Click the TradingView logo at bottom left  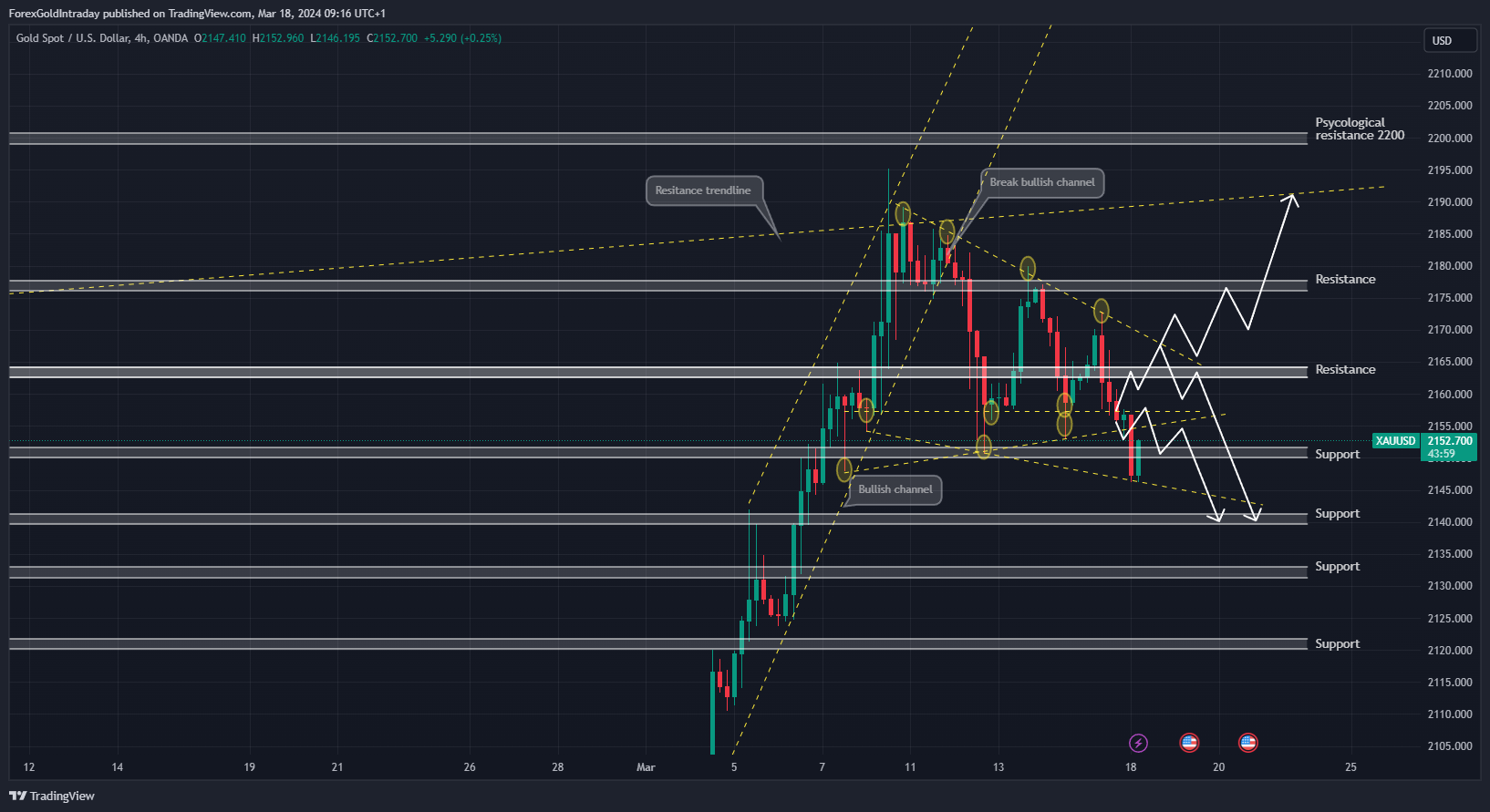pos(52,796)
